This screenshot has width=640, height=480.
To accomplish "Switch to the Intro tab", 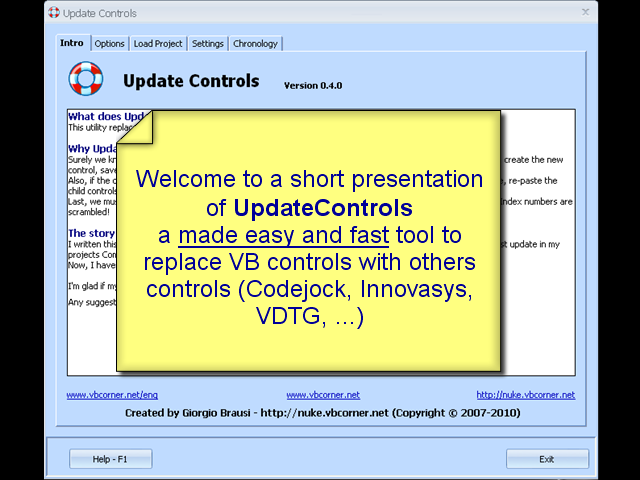I will pos(73,43).
